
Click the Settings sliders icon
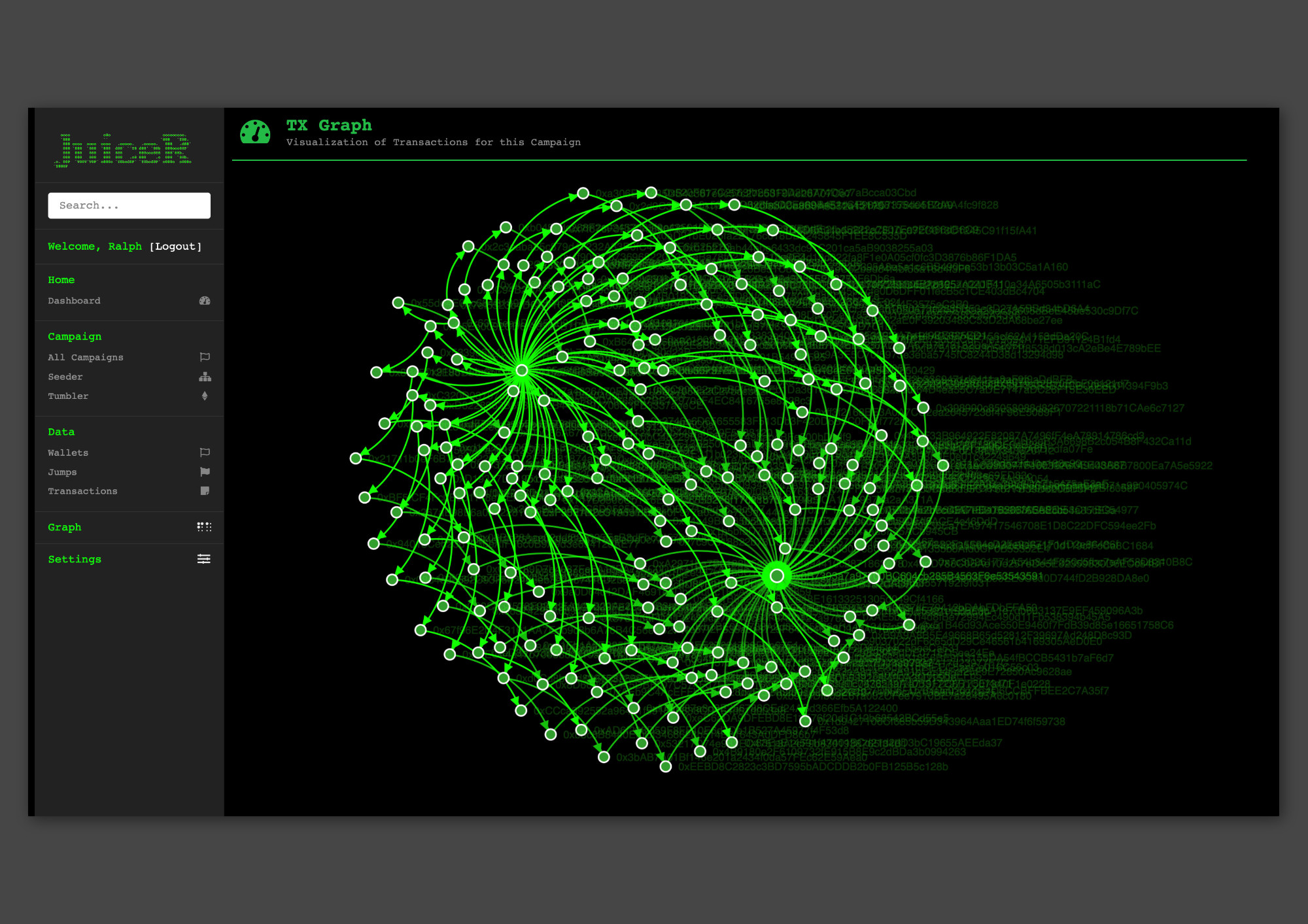click(204, 559)
